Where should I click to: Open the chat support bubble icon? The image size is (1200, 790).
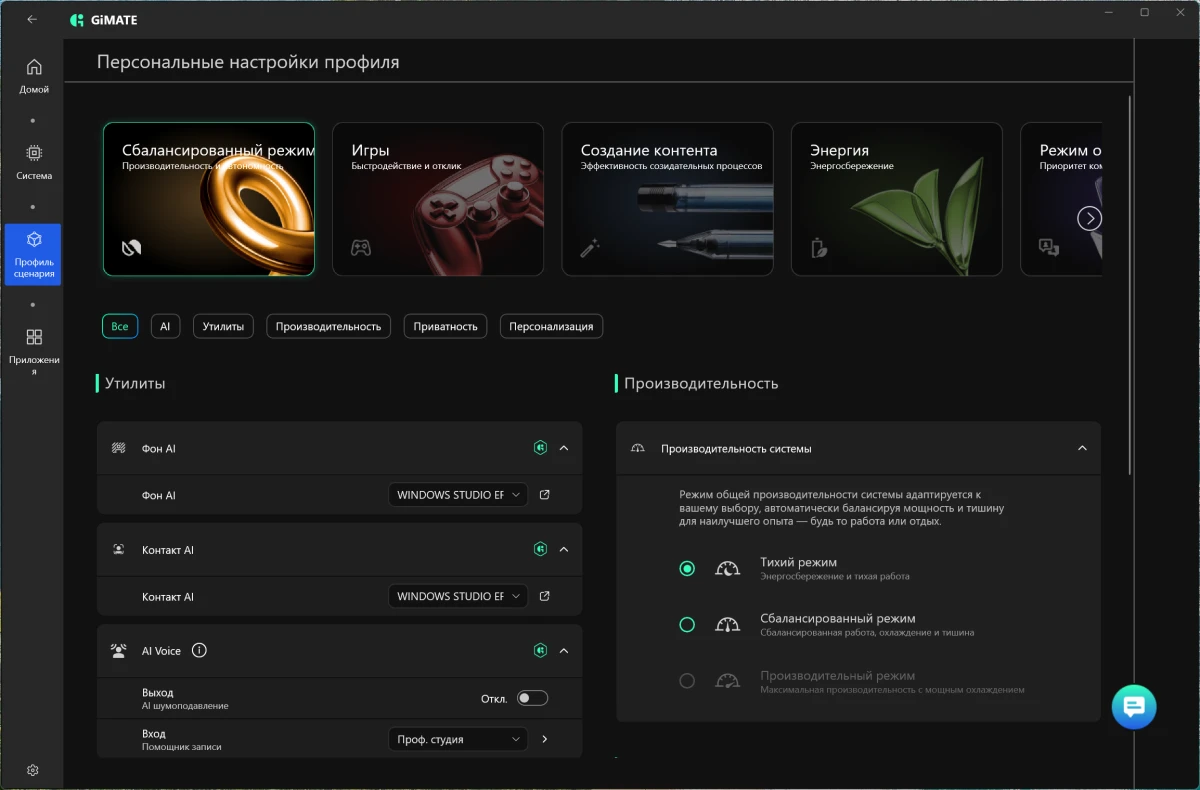click(x=1134, y=706)
